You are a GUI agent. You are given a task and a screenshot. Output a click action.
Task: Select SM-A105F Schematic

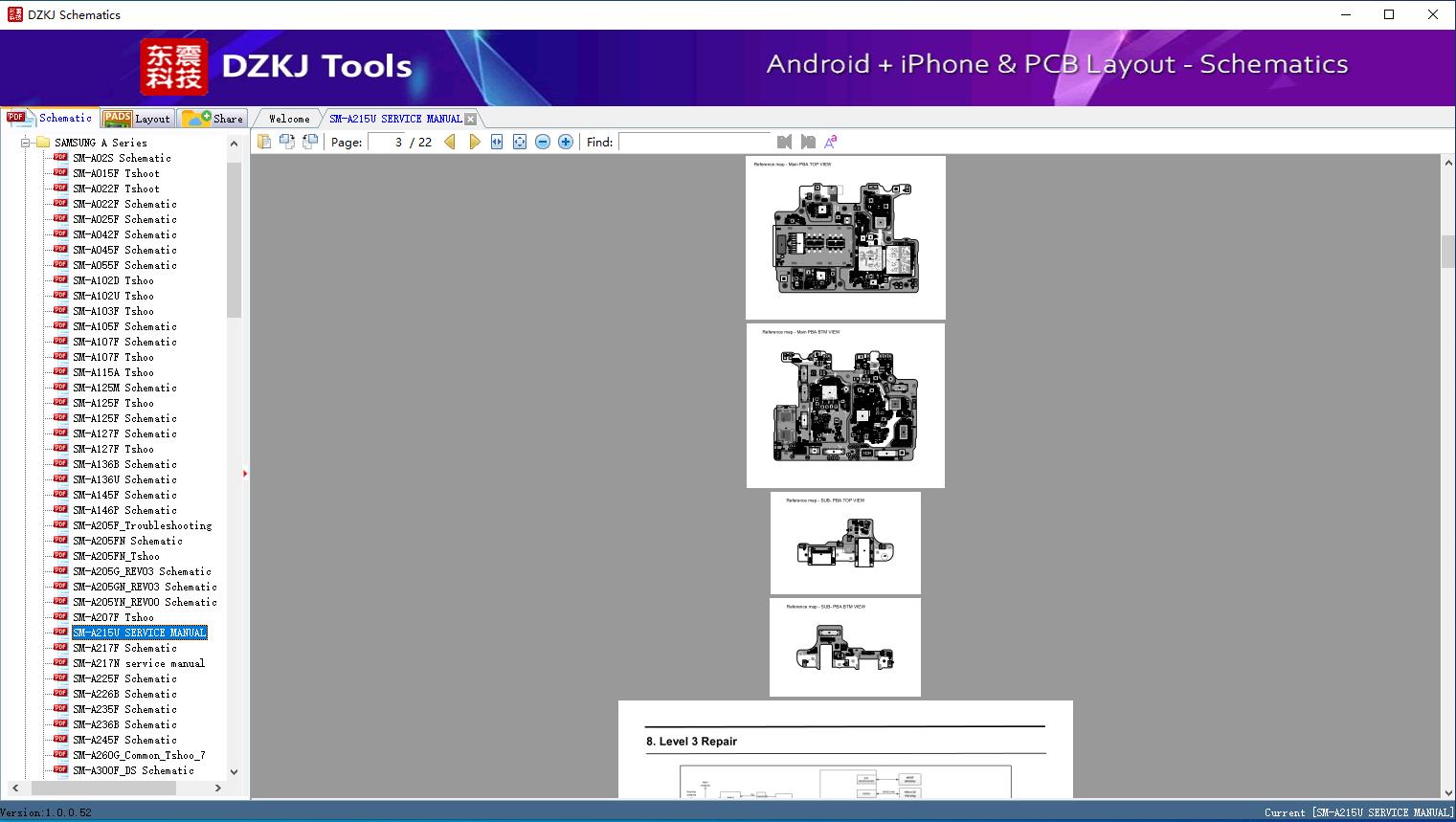(x=124, y=326)
